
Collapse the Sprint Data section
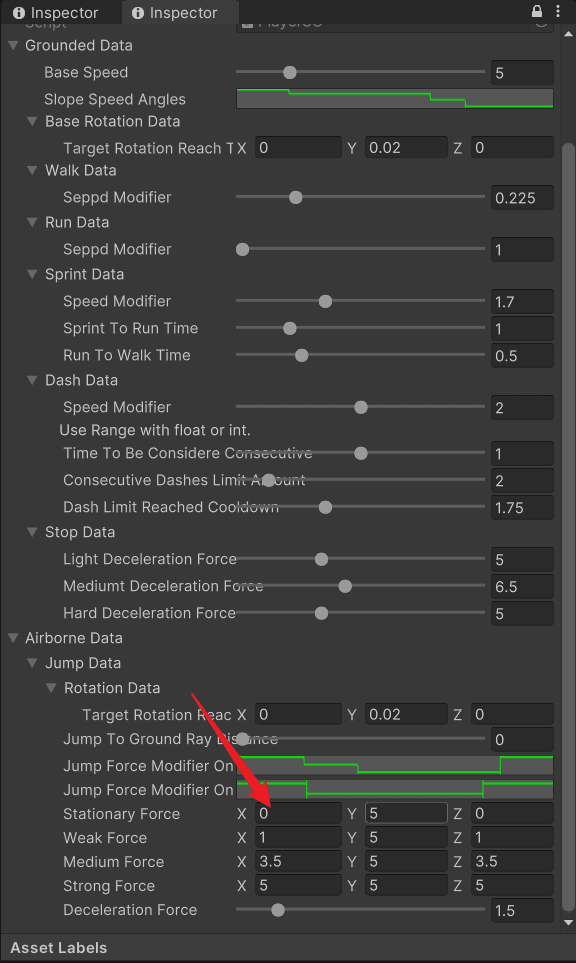33,275
